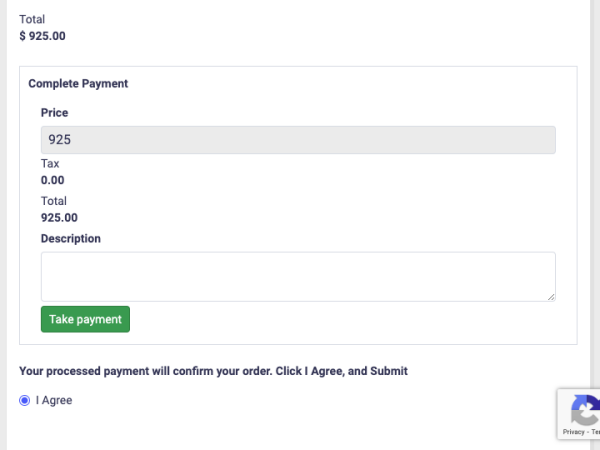Click the Price field label
Viewport: 600px width, 450px height.
coord(54,112)
